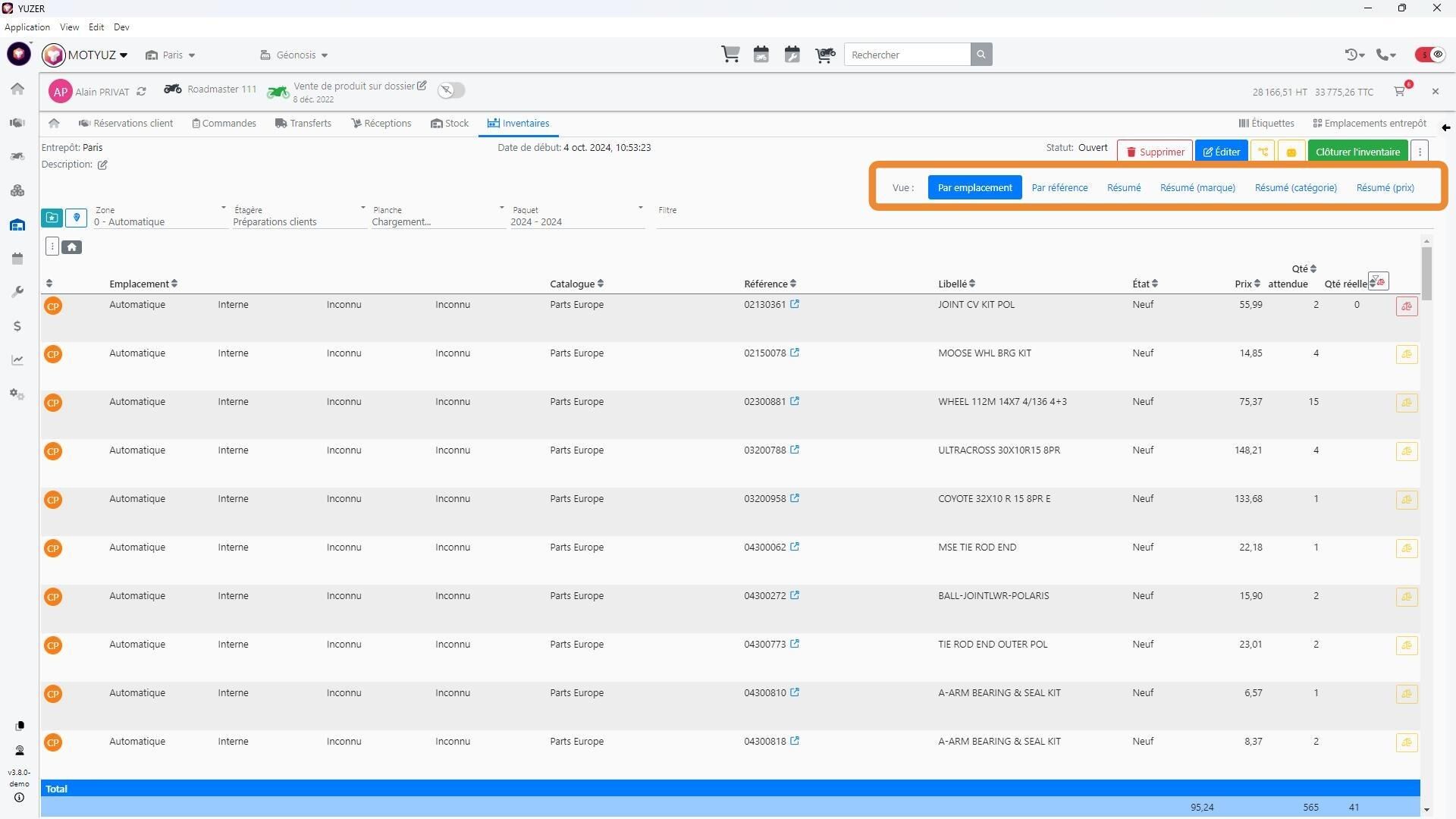
Task: Click the magnifier search button
Action: click(x=981, y=55)
